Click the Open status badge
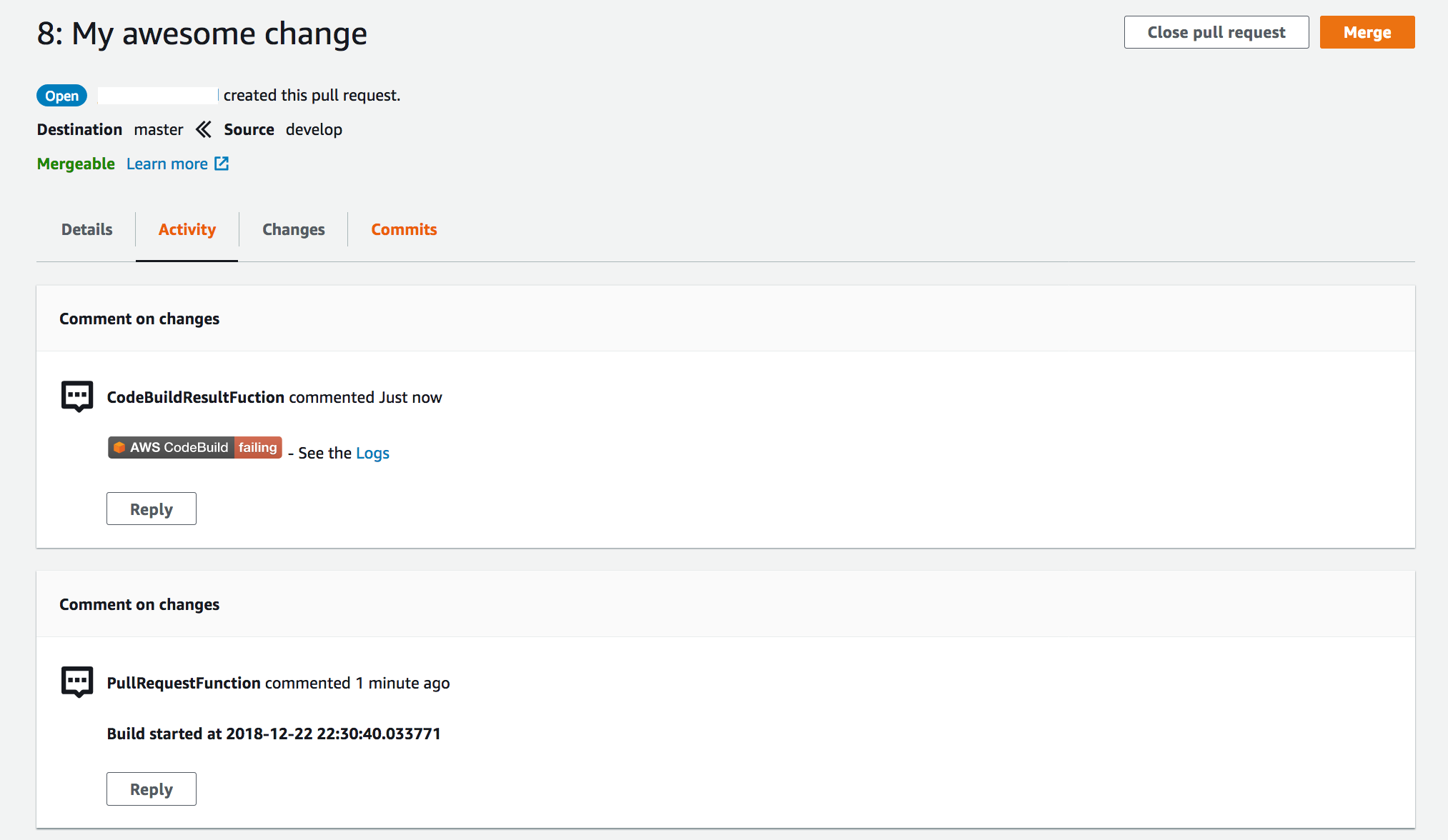This screenshot has width=1448, height=840. (61, 96)
